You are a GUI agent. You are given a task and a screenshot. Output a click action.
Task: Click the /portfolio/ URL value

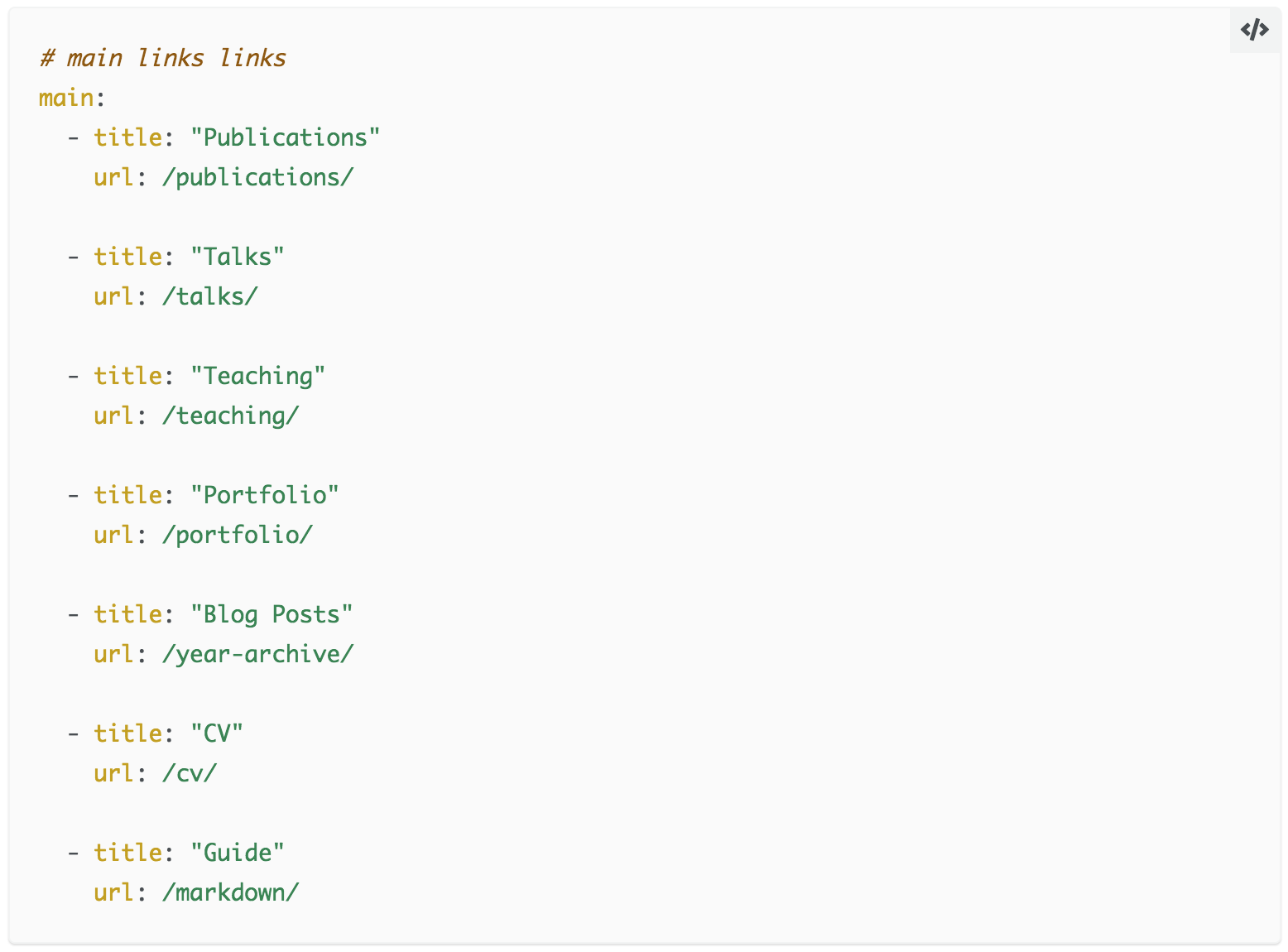point(237,535)
